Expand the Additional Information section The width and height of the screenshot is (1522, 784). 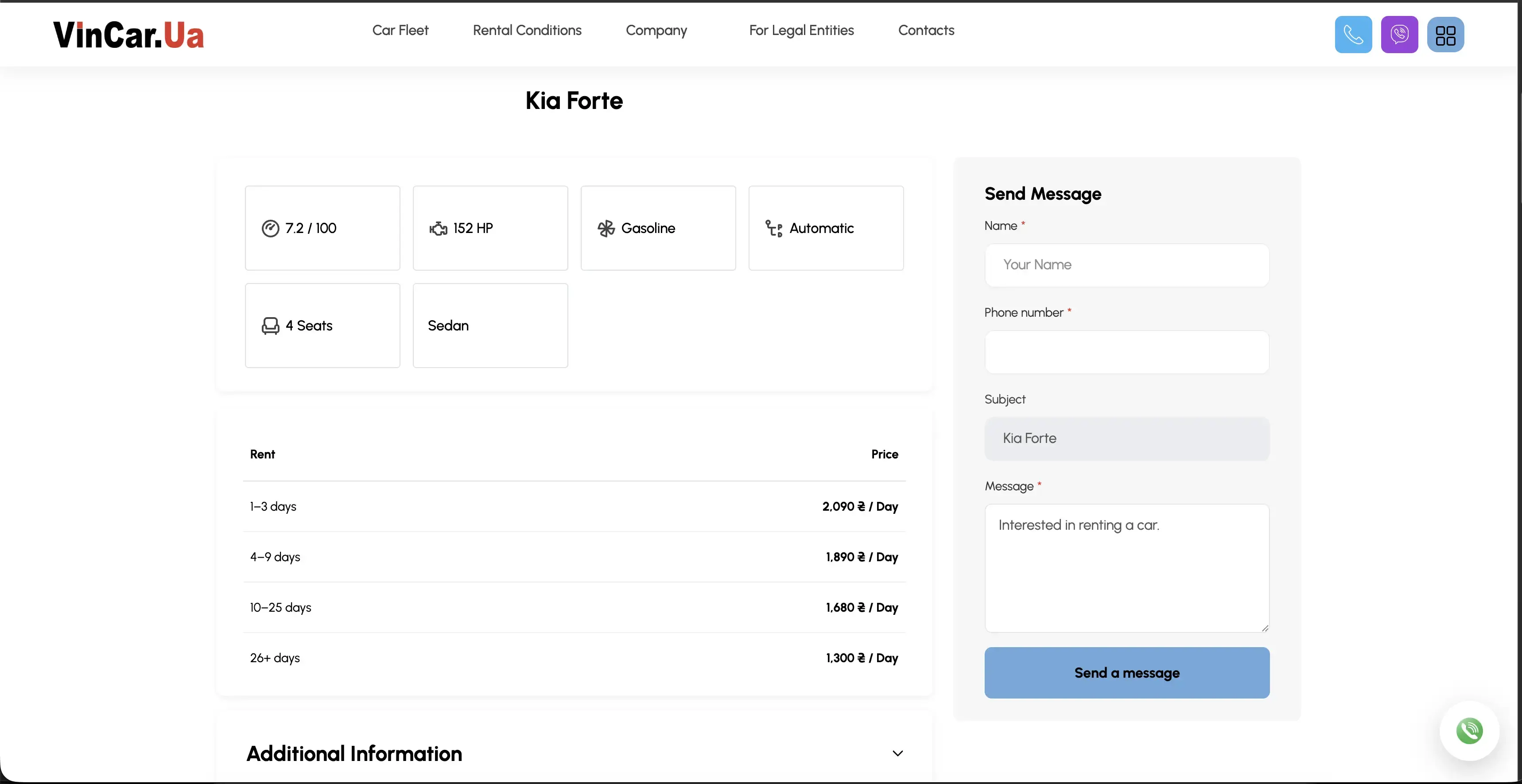pos(897,753)
